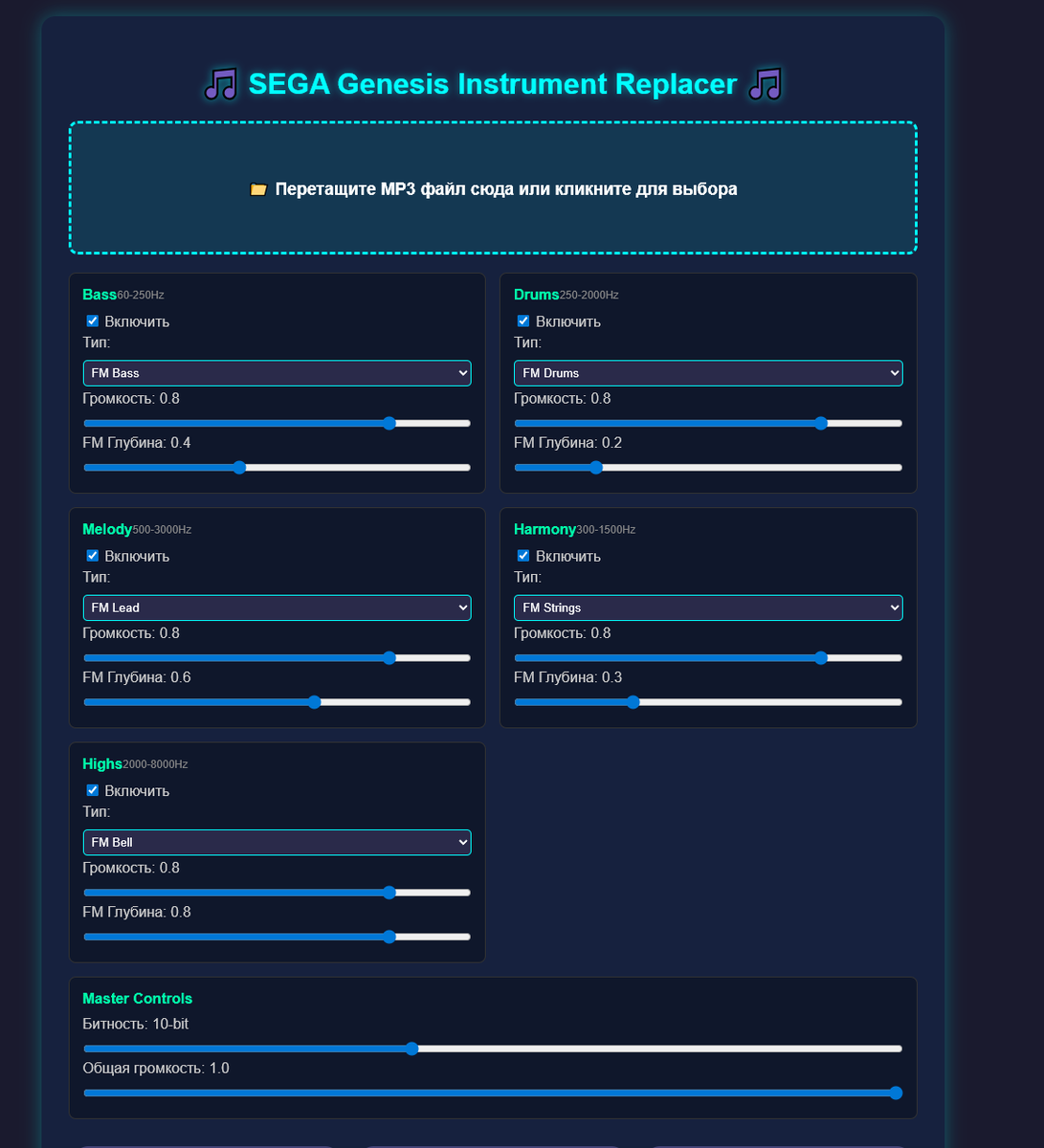Set the Melody Громкость slider
The width and height of the screenshot is (1044, 1148).
pyautogui.click(x=278, y=657)
